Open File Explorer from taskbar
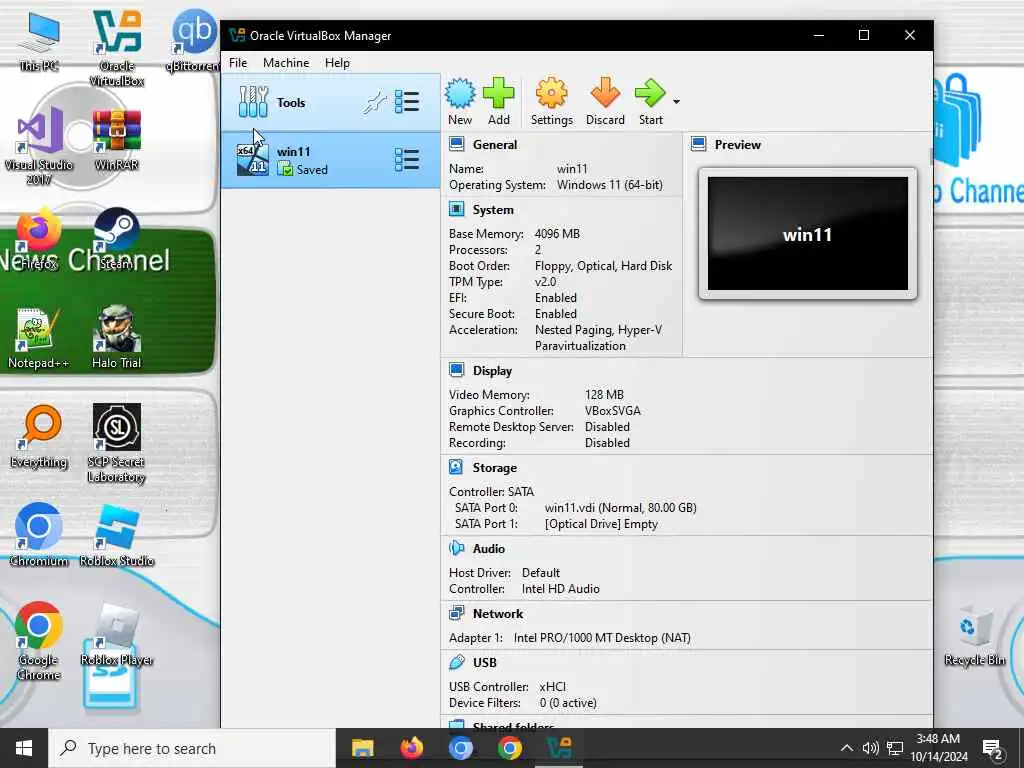The height and width of the screenshot is (768, 1024). [362, 748]
